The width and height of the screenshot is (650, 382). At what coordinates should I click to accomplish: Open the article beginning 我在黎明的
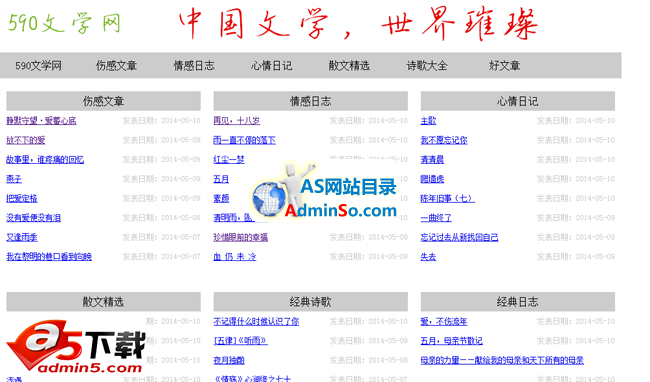click(49, 257)
